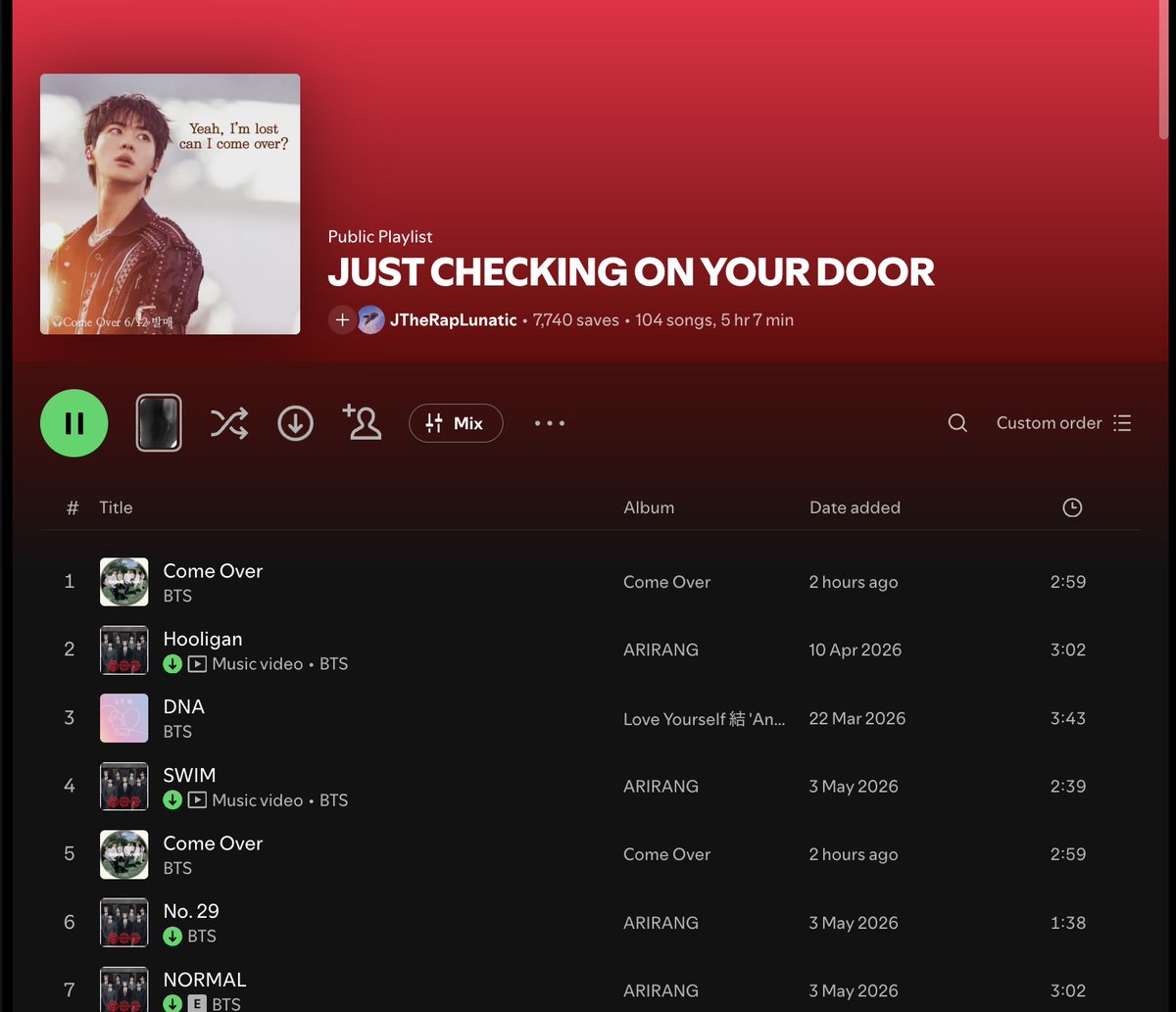Viewport: 1176px width, 1012px height.
Task: Select Come Over track title in row 5
Action: coord(213,843)
